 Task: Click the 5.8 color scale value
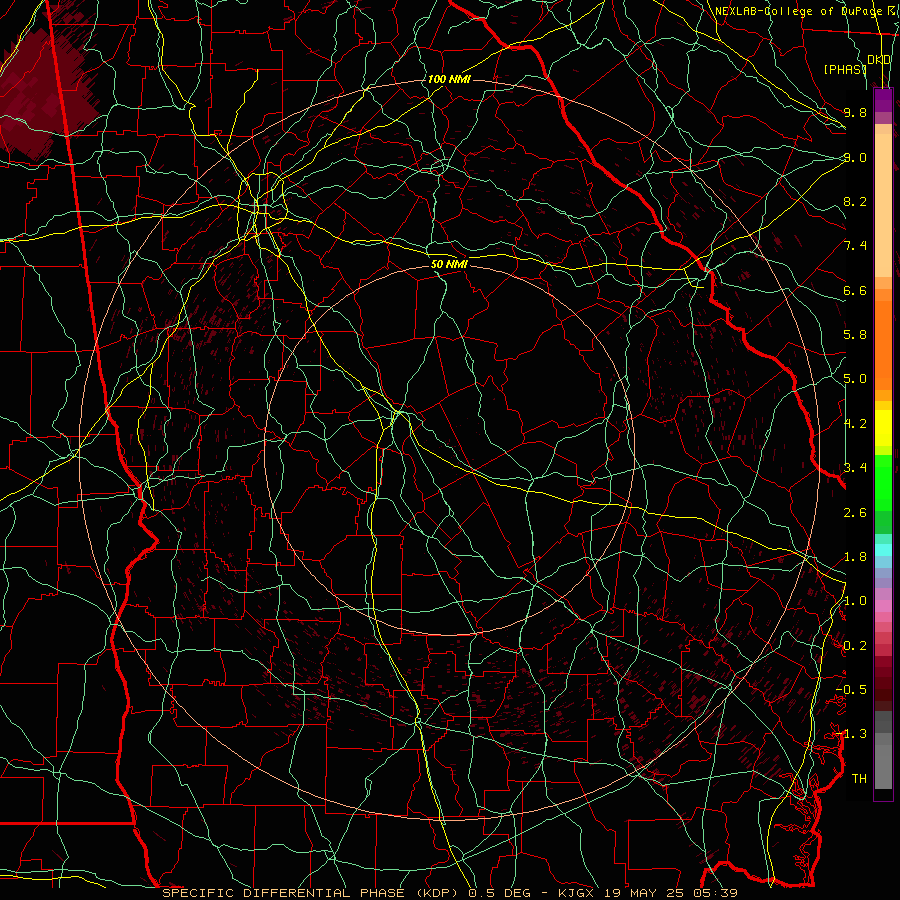tap(855, 335)
